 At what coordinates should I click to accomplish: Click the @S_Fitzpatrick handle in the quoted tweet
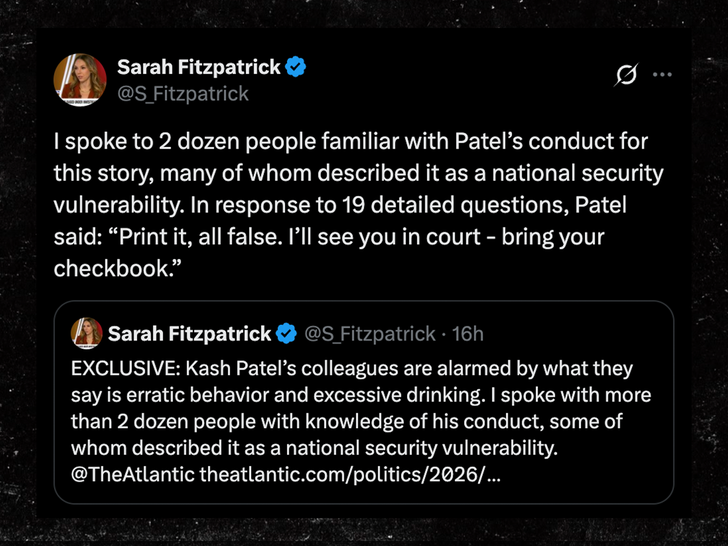[x=369, y=333]
